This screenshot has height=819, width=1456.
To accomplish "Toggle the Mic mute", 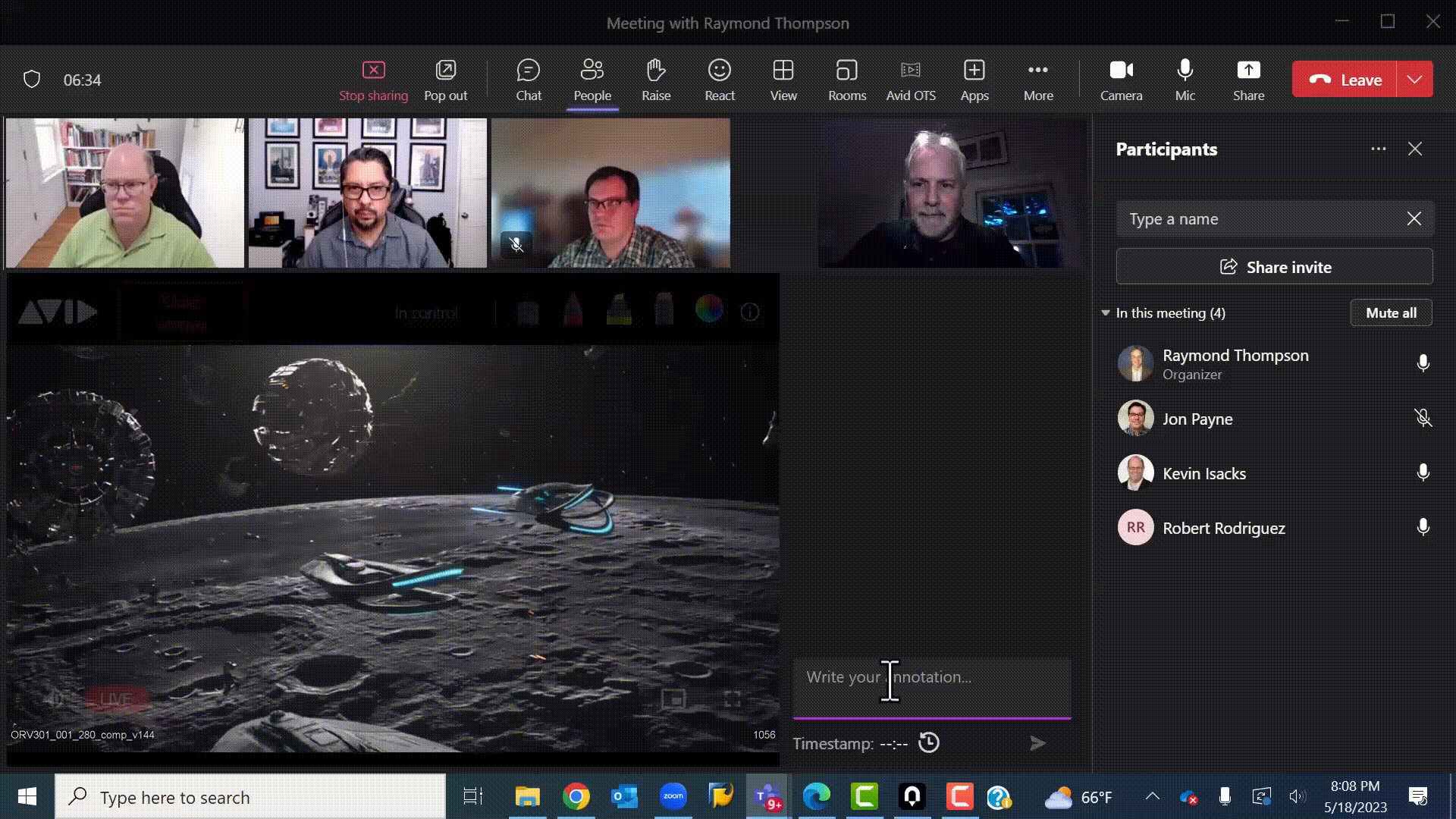I will [1185, 80].
